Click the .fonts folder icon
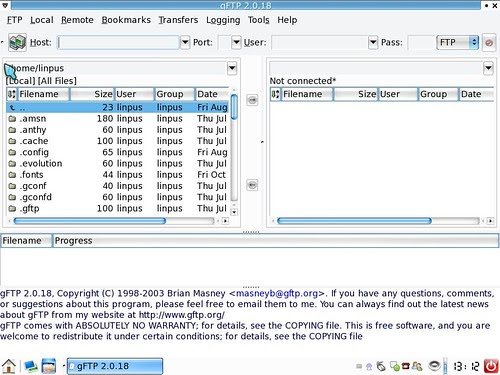 12,175
